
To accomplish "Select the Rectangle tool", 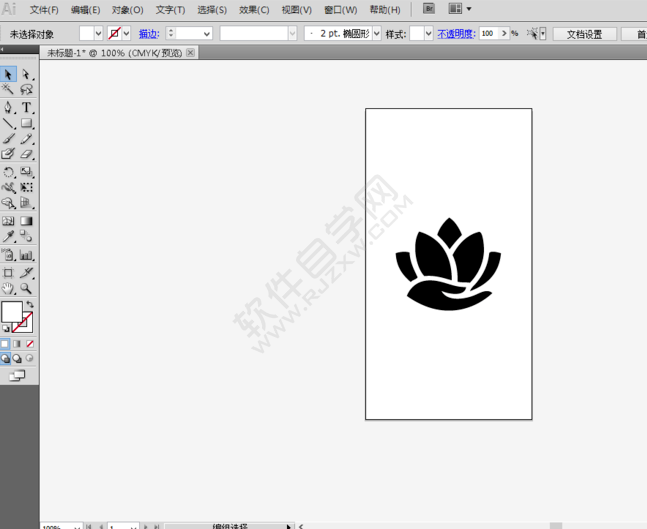I will point(26,123).
